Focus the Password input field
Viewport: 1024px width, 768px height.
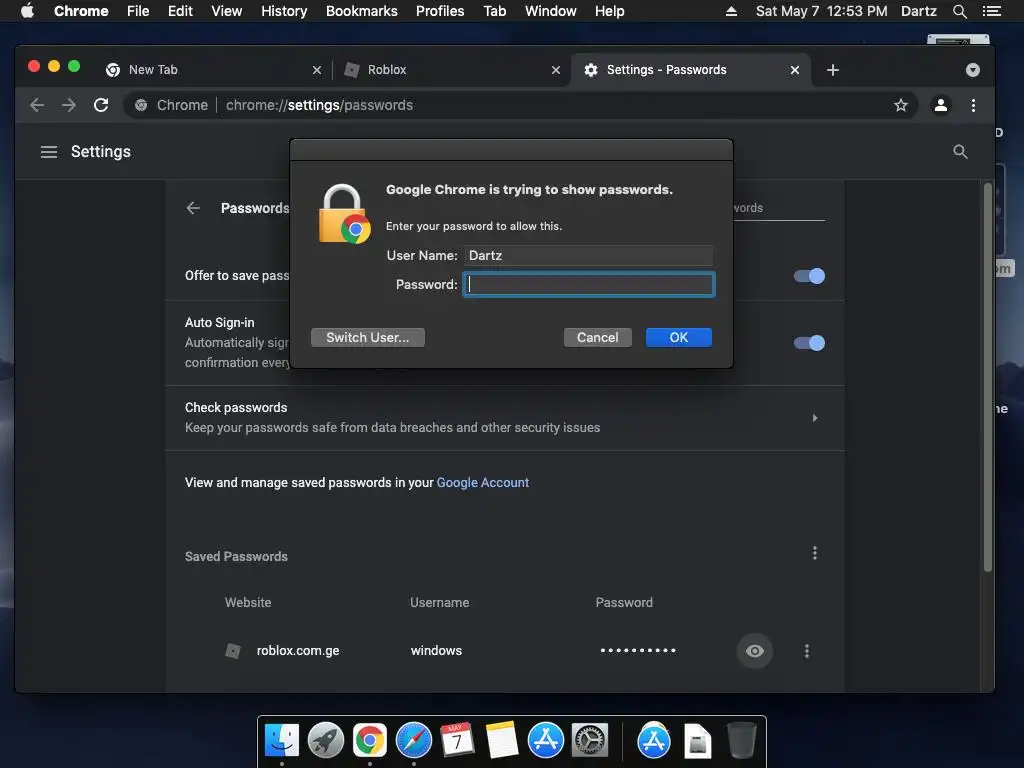[x=589, y=285]
